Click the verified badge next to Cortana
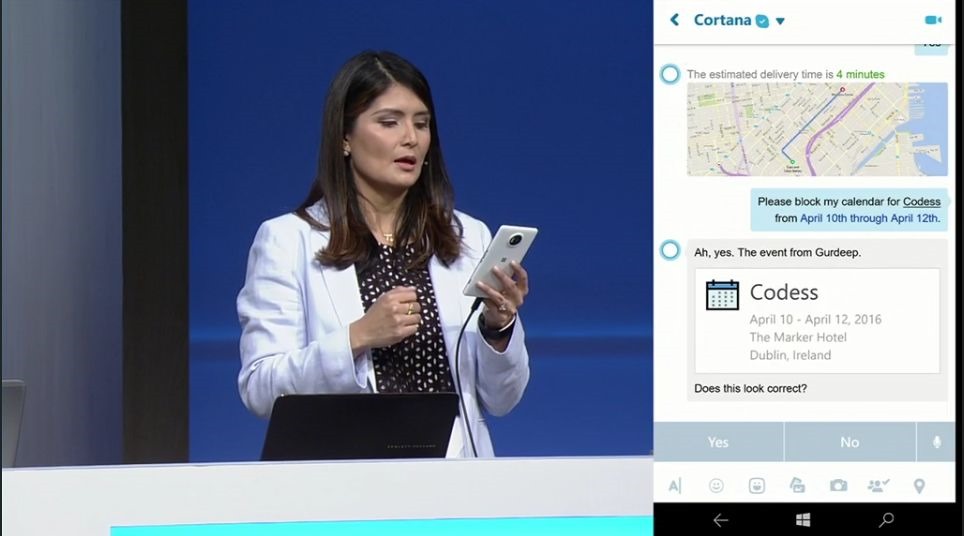The image size is (964, 536). coord(762,22)
